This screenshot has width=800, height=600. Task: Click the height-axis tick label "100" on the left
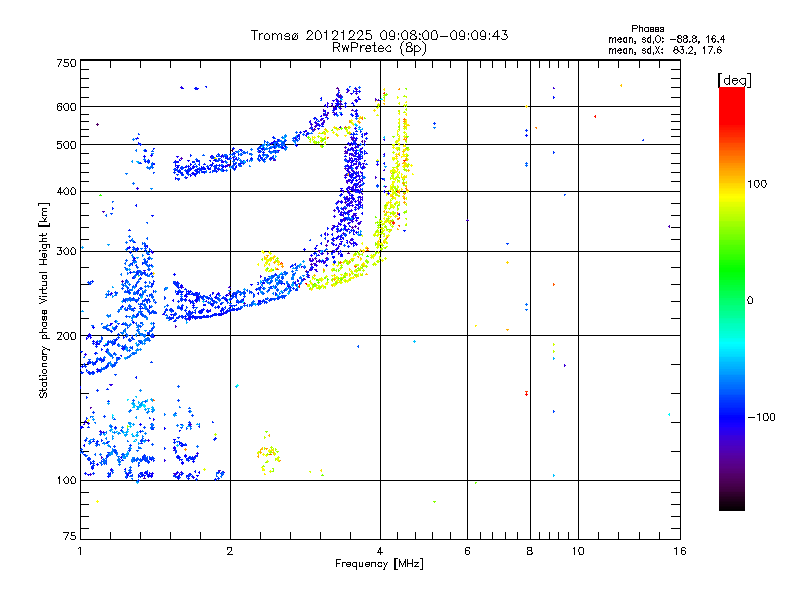coord(66,480)
